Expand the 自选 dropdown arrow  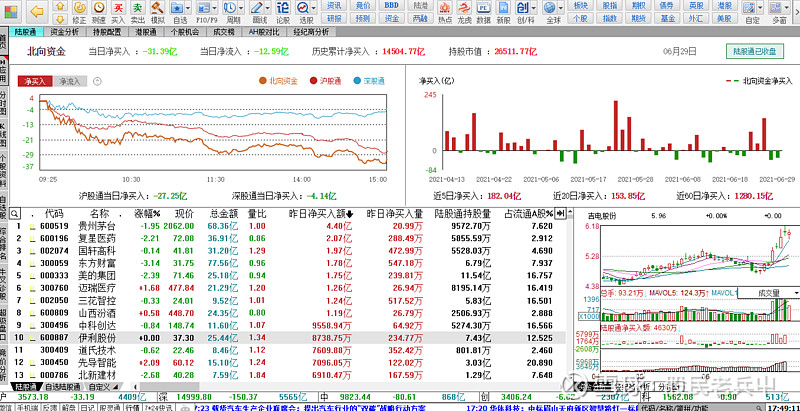coord(188,8)
